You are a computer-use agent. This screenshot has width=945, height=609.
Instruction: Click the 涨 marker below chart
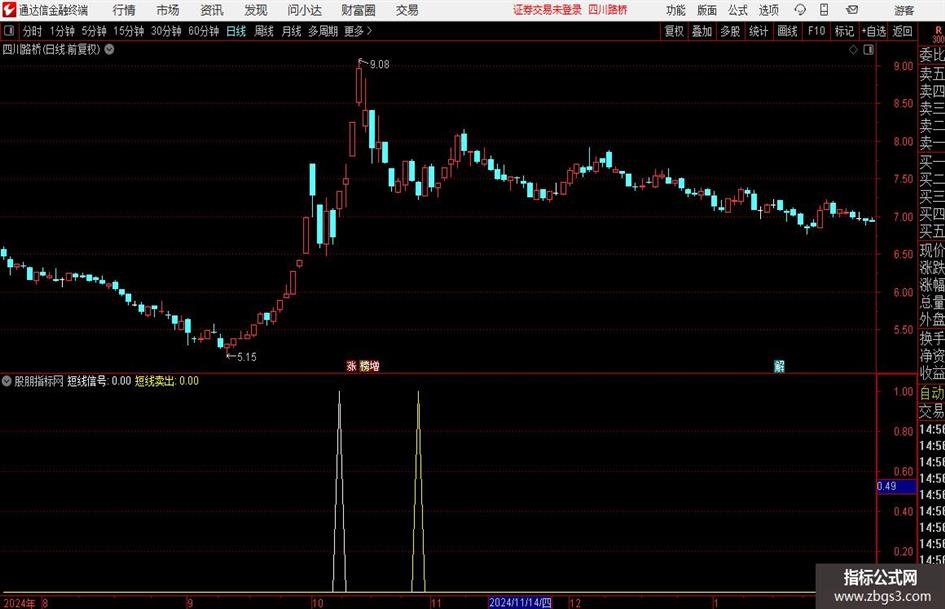(351, 366)
